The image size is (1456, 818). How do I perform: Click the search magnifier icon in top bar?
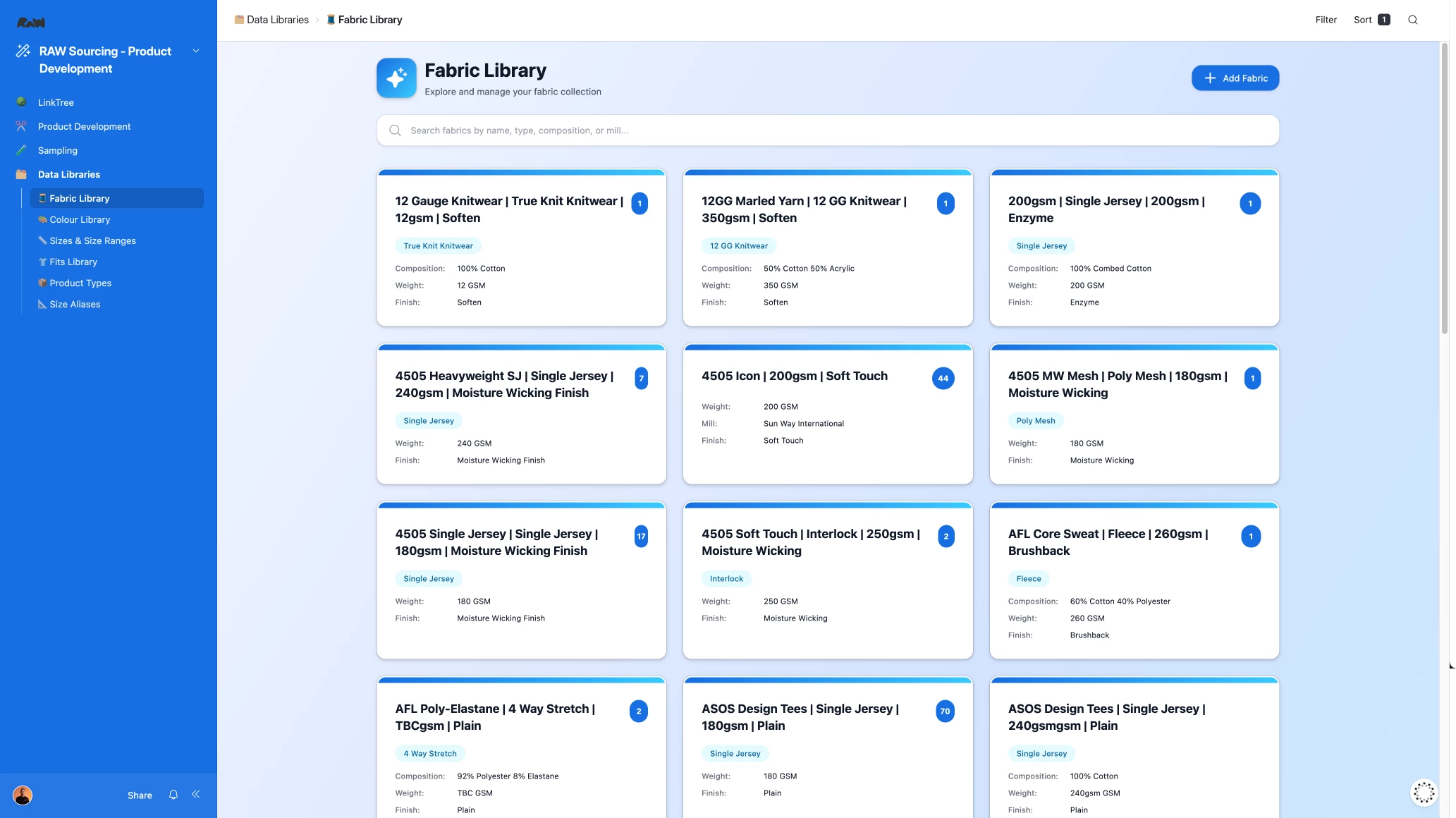tap(1412, 20)
